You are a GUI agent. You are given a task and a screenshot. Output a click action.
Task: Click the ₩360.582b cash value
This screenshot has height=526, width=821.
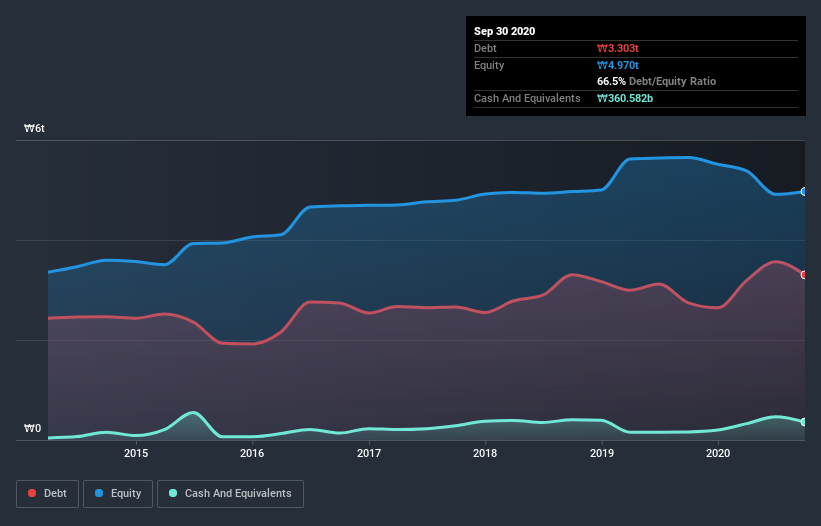pos(625,98)
